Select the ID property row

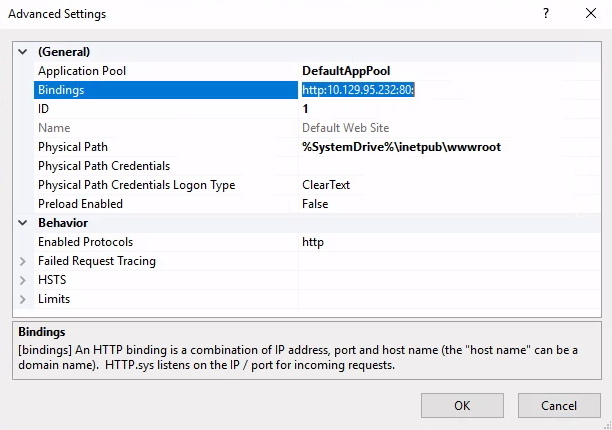(317, 109)
